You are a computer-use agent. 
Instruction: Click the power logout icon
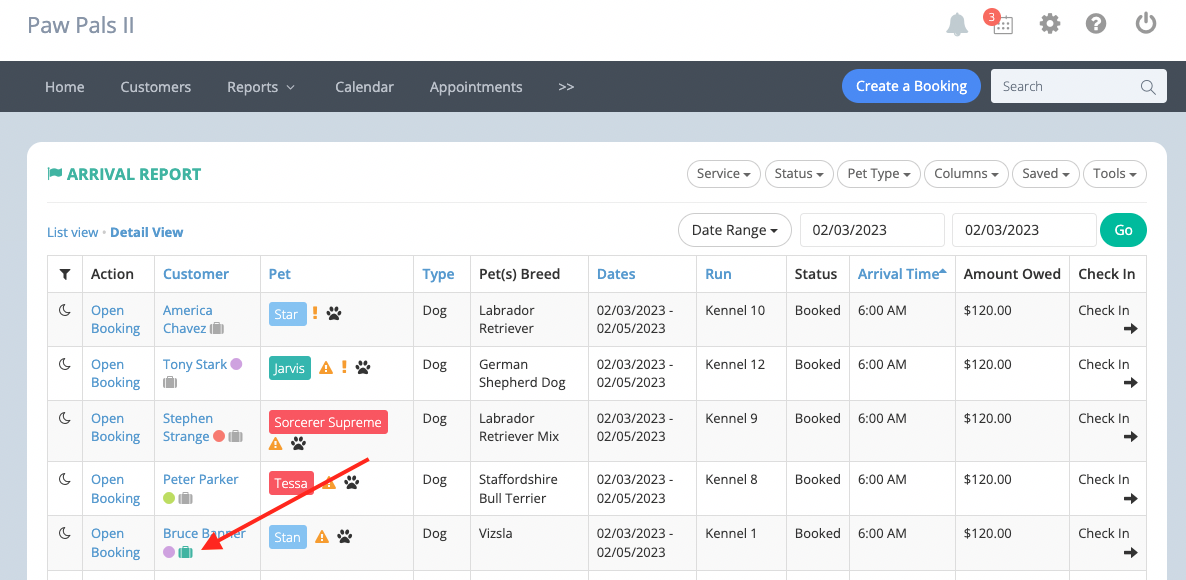[x=1146, y=23]
